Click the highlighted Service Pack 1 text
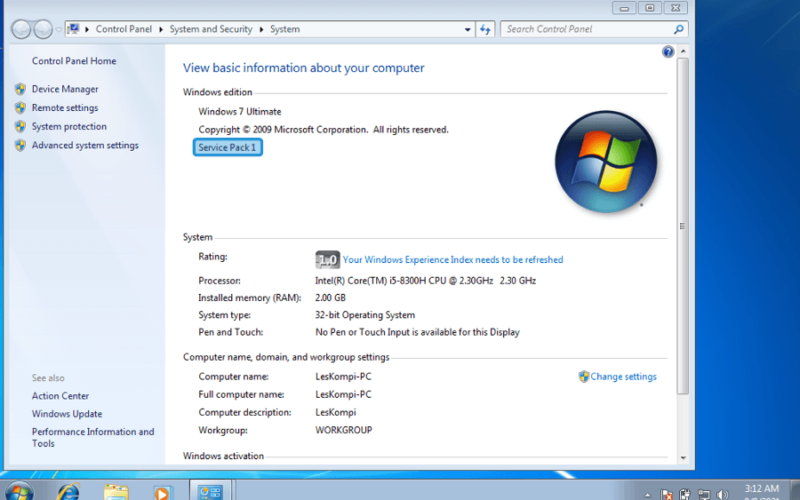The height and width of the screenshot is (500, 800). click(x=227, y=147)
